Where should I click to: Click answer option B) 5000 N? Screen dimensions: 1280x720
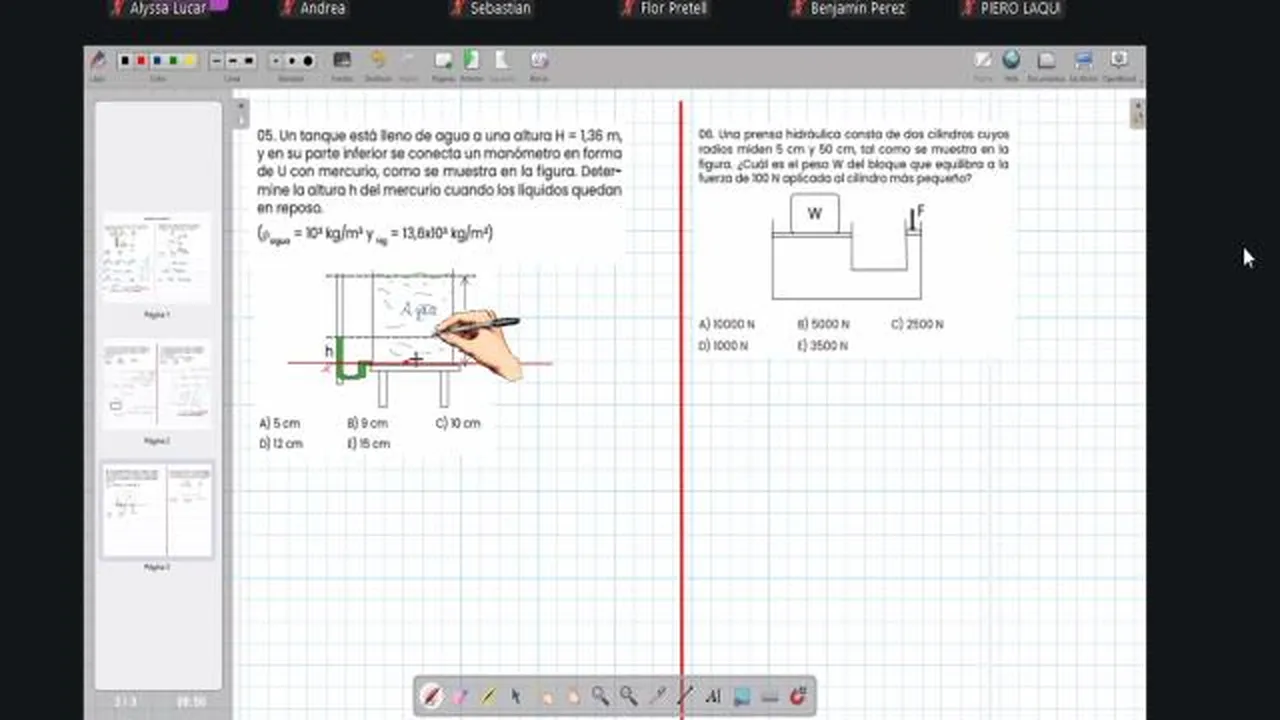[823, 324]
